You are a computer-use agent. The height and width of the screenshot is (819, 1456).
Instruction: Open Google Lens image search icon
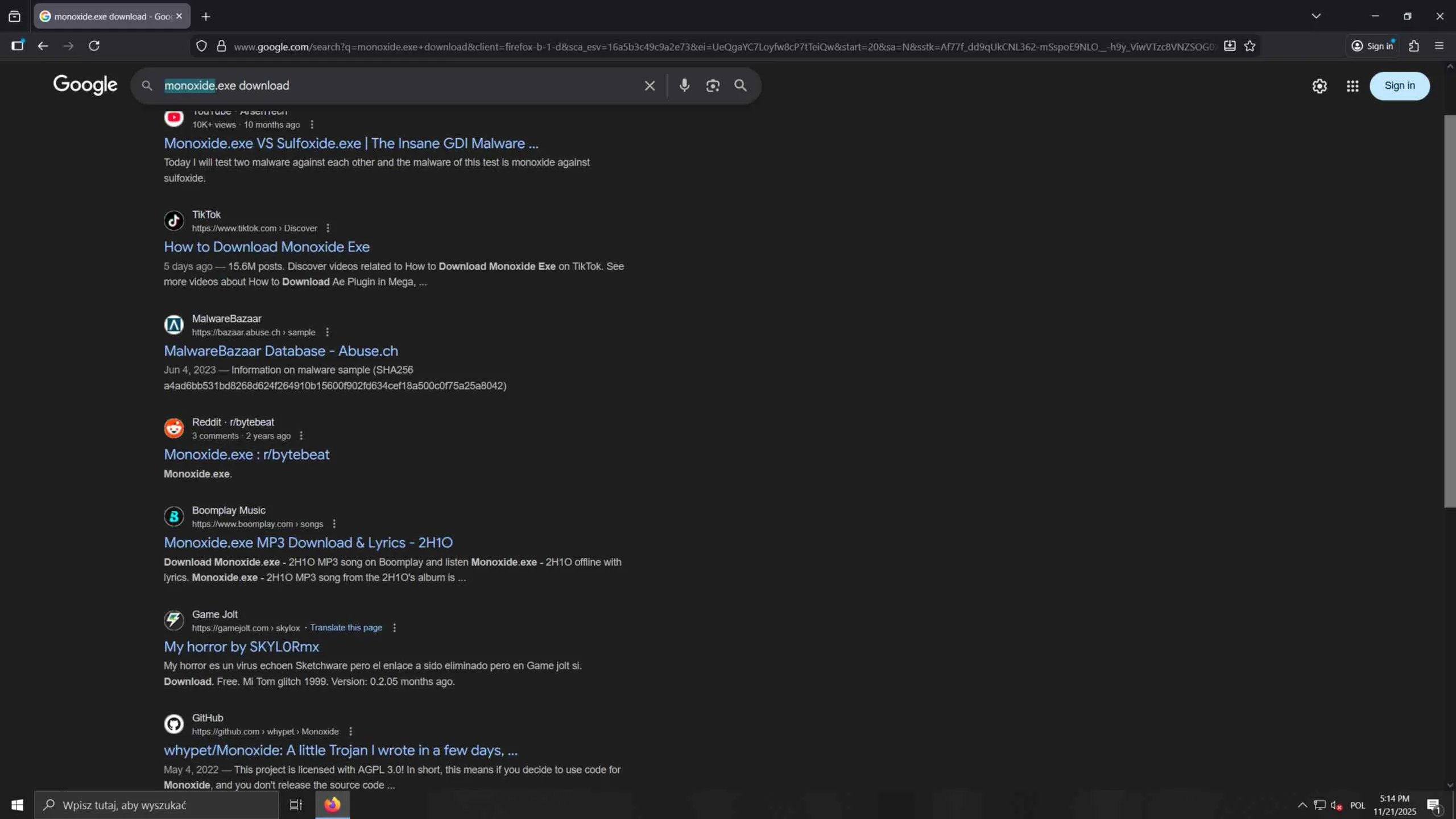point(713,85)
